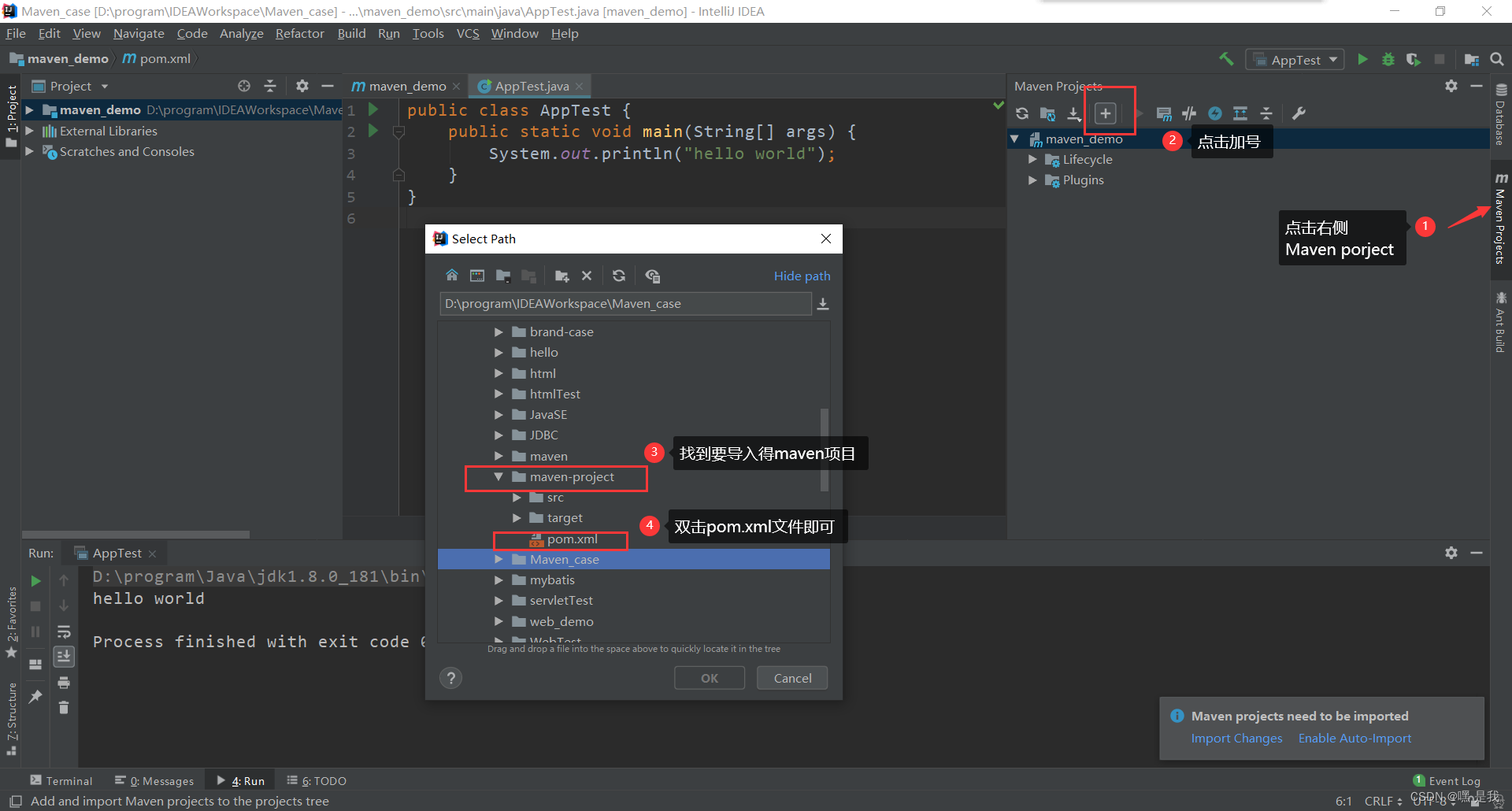Viewport: 1512px width, 811px height.
Task: Click the Build project hammer icon
Action: click(1226, 59)
